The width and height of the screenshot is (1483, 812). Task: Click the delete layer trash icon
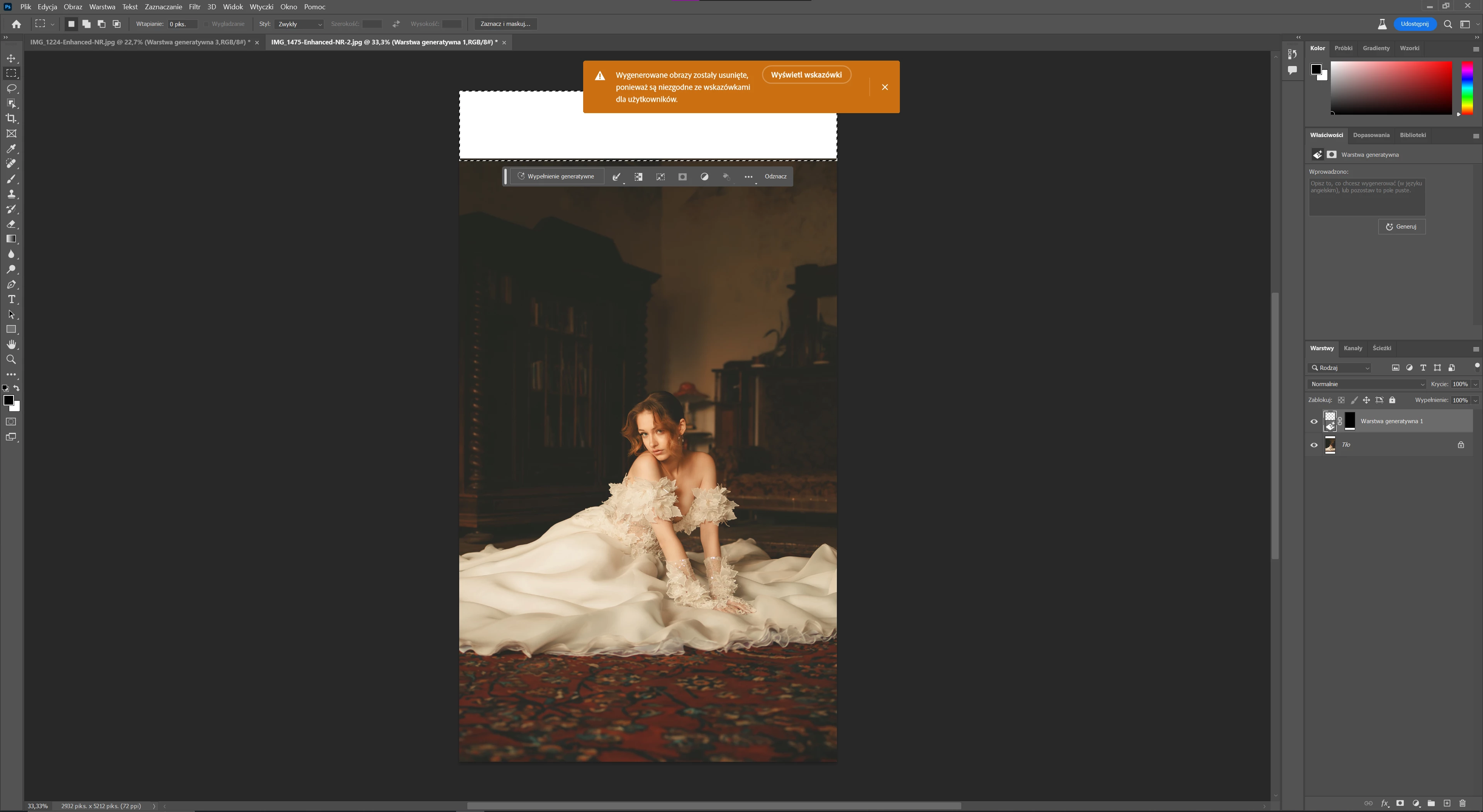pos(1462,804)
